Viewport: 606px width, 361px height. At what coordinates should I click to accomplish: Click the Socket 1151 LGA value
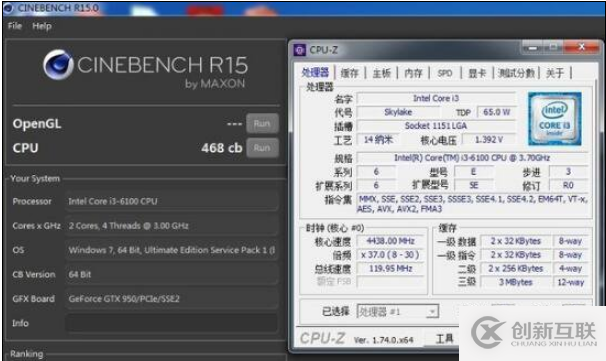click(436, 126)
